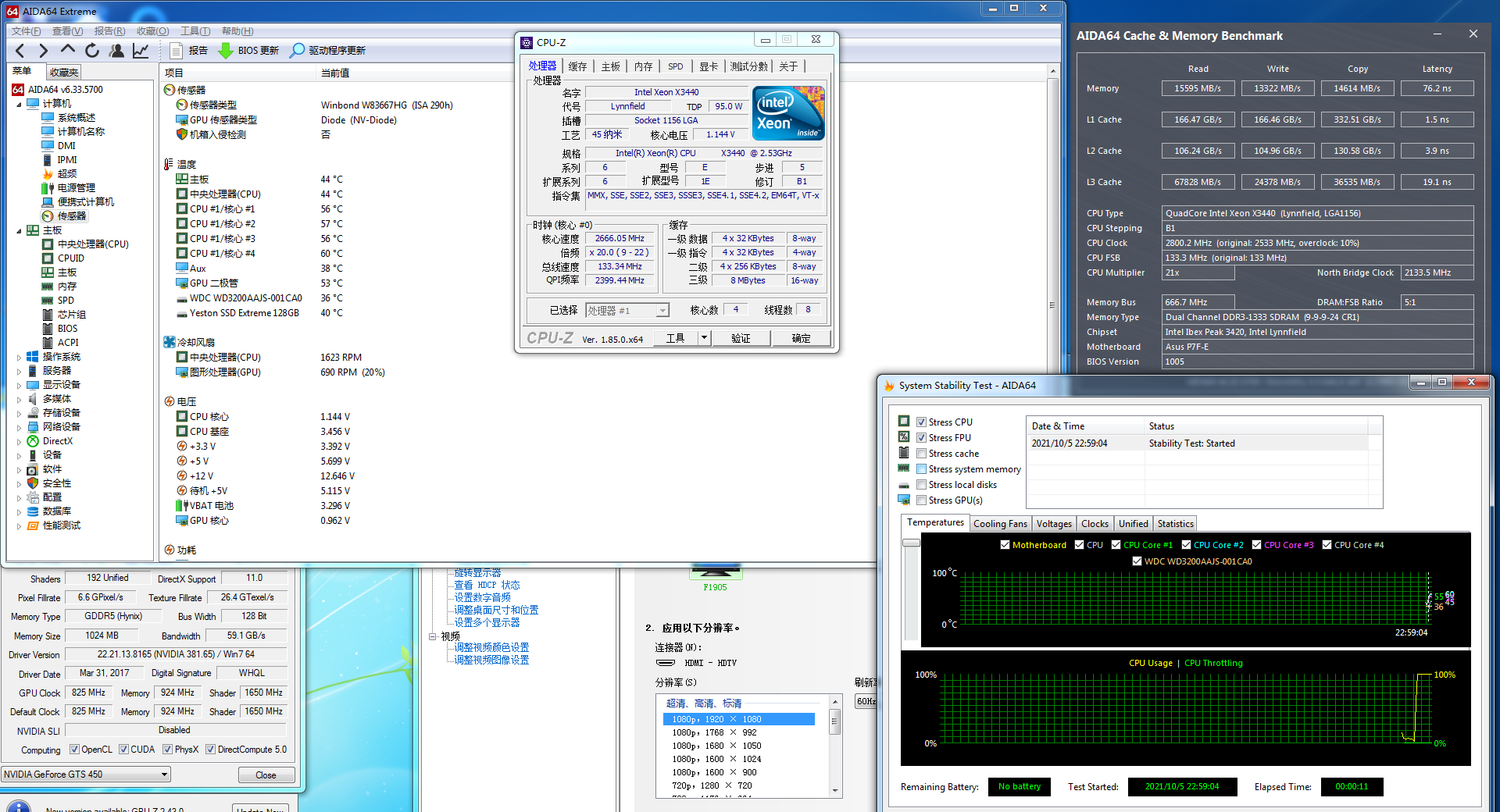Screen dimensions: 1500x812
Task: Toggle OpenCL checkbox in GPU-Z
Action: pos(74,750)
